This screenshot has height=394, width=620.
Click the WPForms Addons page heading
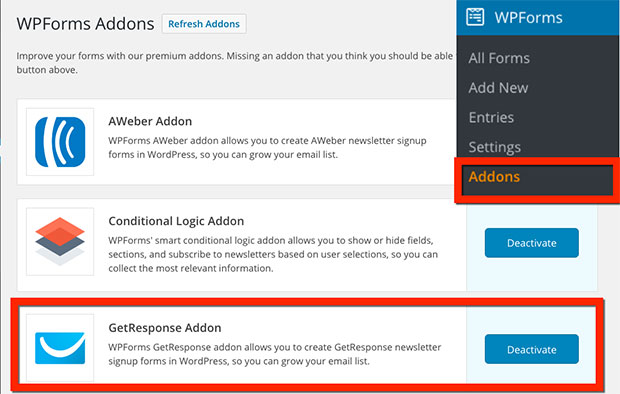pos(85,24)
